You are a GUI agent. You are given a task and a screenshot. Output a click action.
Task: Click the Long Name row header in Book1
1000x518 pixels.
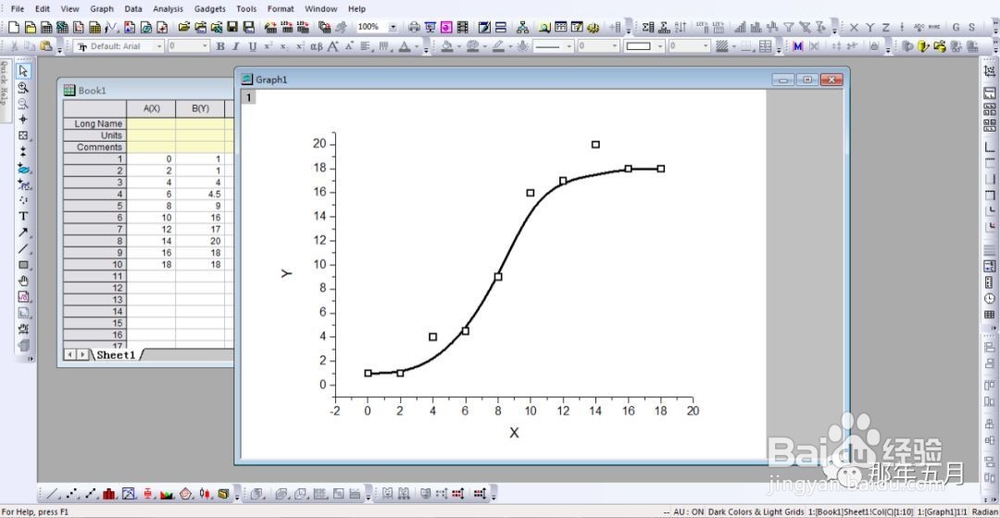(x=95, y=124)
